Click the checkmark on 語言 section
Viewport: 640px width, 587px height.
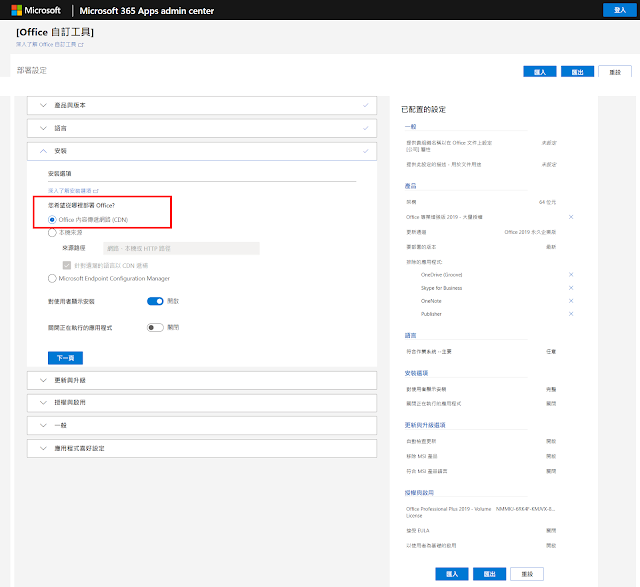pos(365,128)
